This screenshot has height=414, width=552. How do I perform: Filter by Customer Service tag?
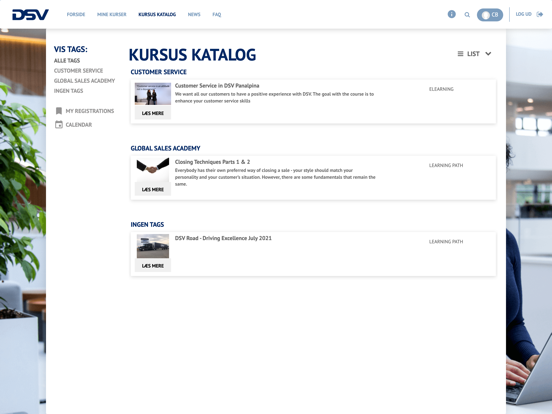[x=79, y=70]
